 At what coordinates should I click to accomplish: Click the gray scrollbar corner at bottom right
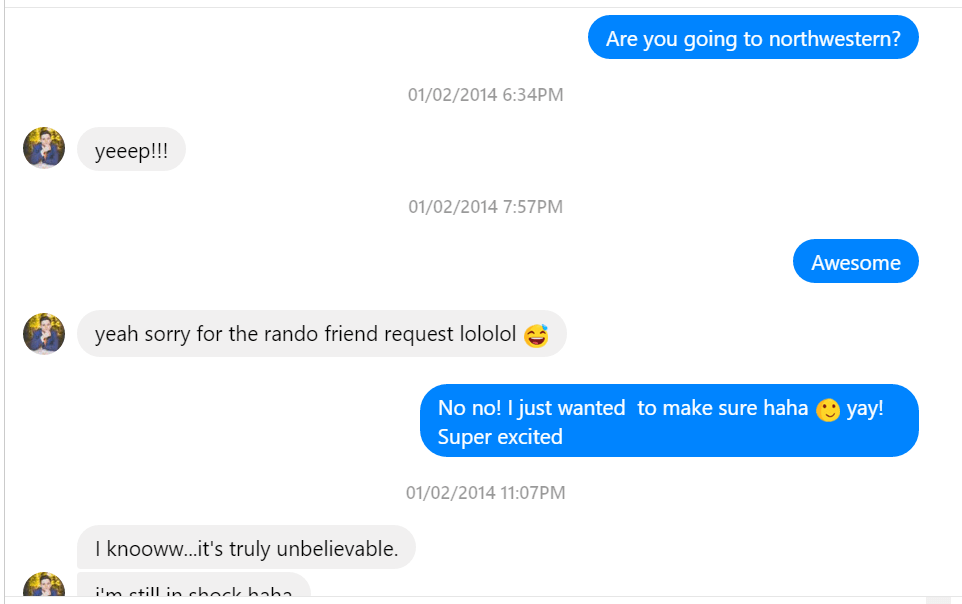tap(938, 599)
